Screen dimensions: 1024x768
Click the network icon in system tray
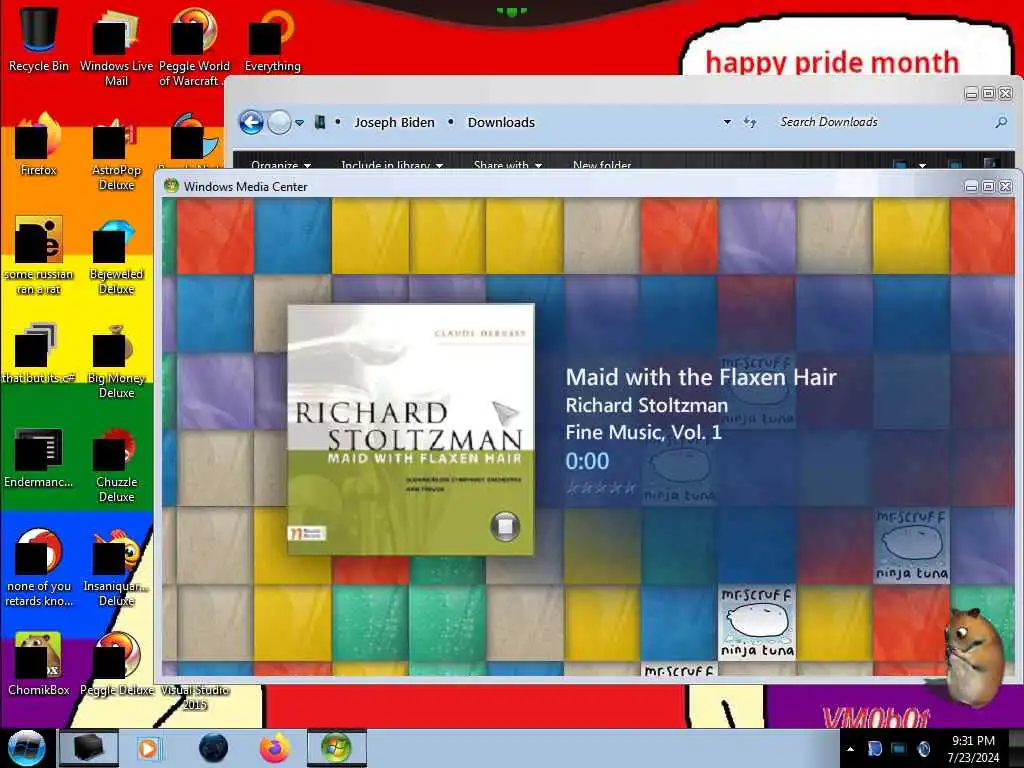[899, 749]
